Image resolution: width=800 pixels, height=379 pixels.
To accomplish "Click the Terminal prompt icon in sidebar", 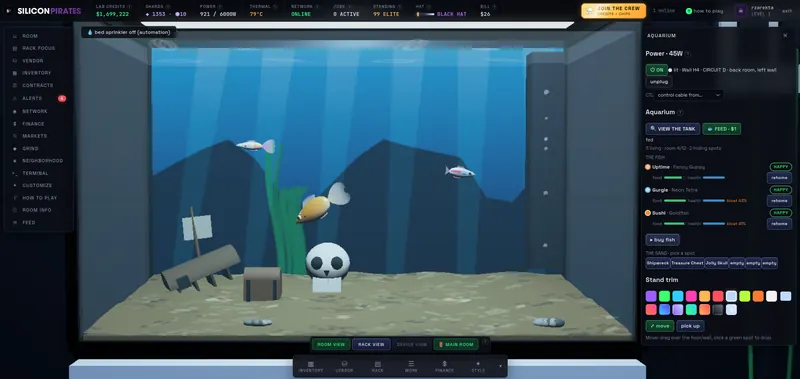I will 14,173.
